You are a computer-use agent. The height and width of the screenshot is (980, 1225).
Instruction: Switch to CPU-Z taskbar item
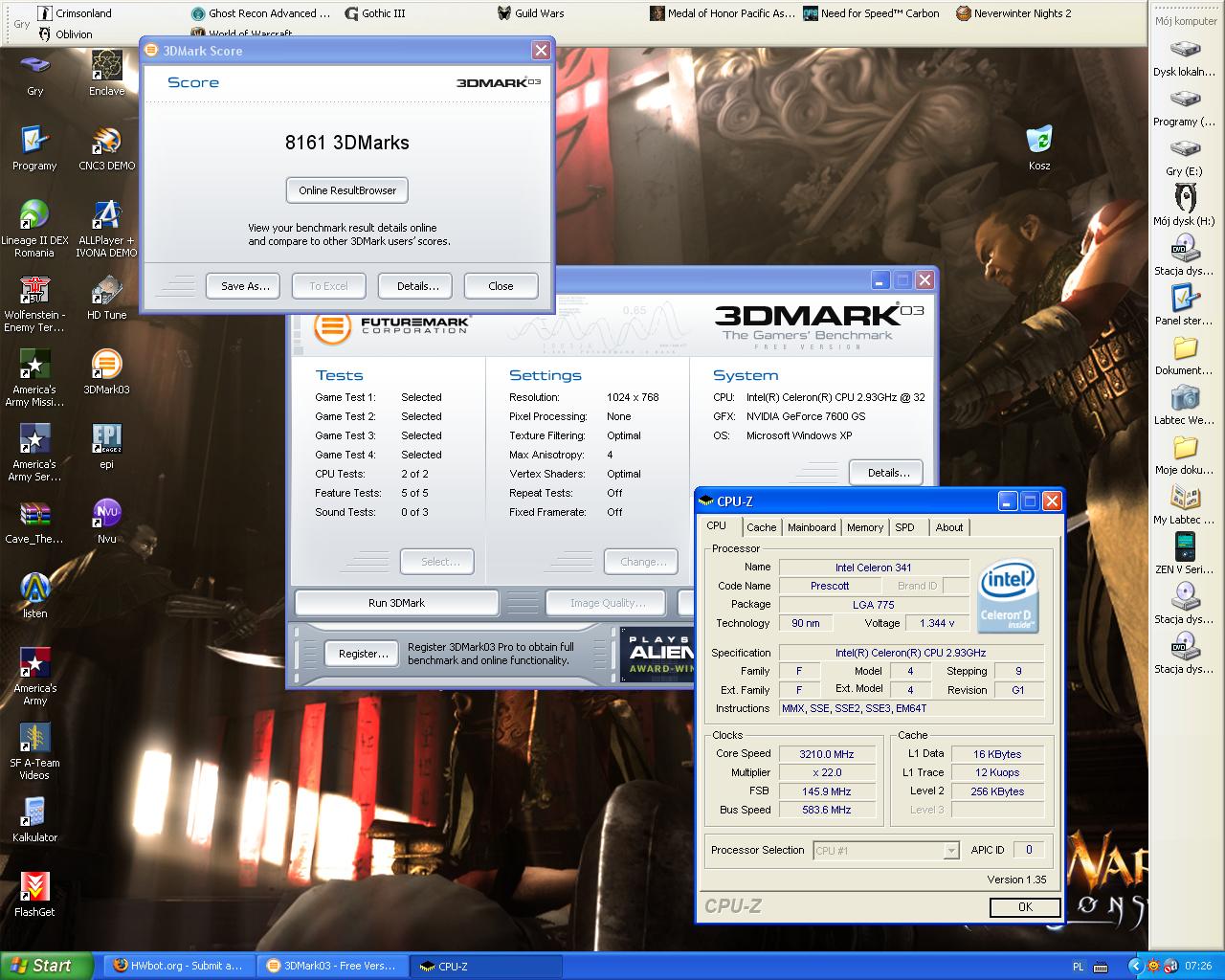coord(487,966)
